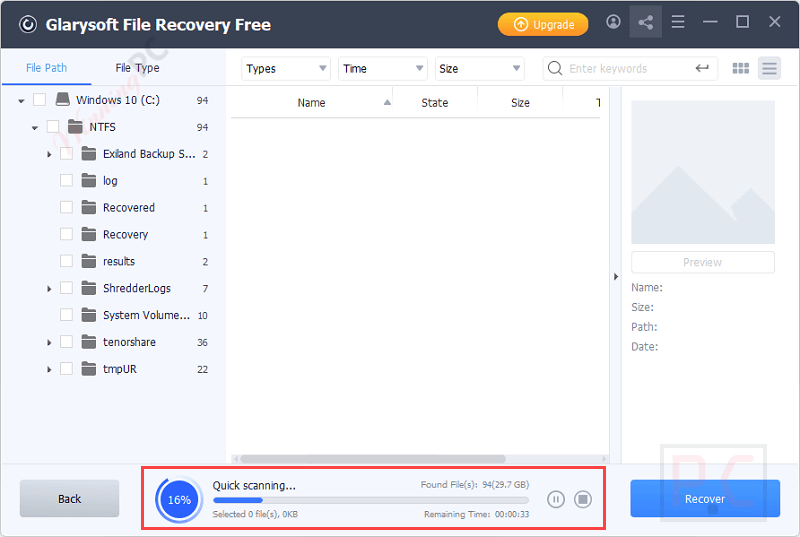Sort by the Name column header
This screenshot has width=800, height=537.
click(x=312, y=103)
